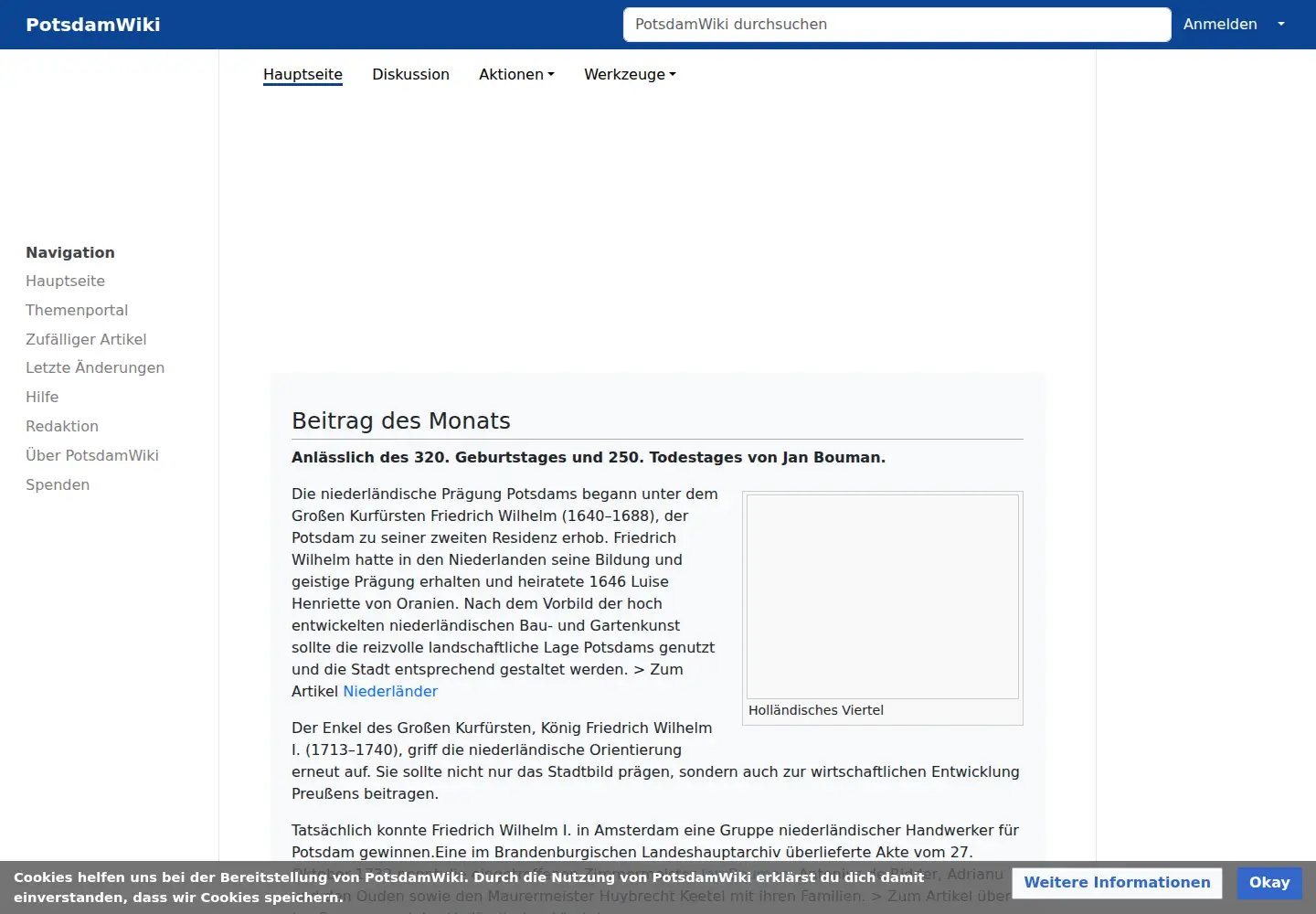
Task: Open the Hilfe sidebar link
Action: pyautogui.click(x=42, y=398)
